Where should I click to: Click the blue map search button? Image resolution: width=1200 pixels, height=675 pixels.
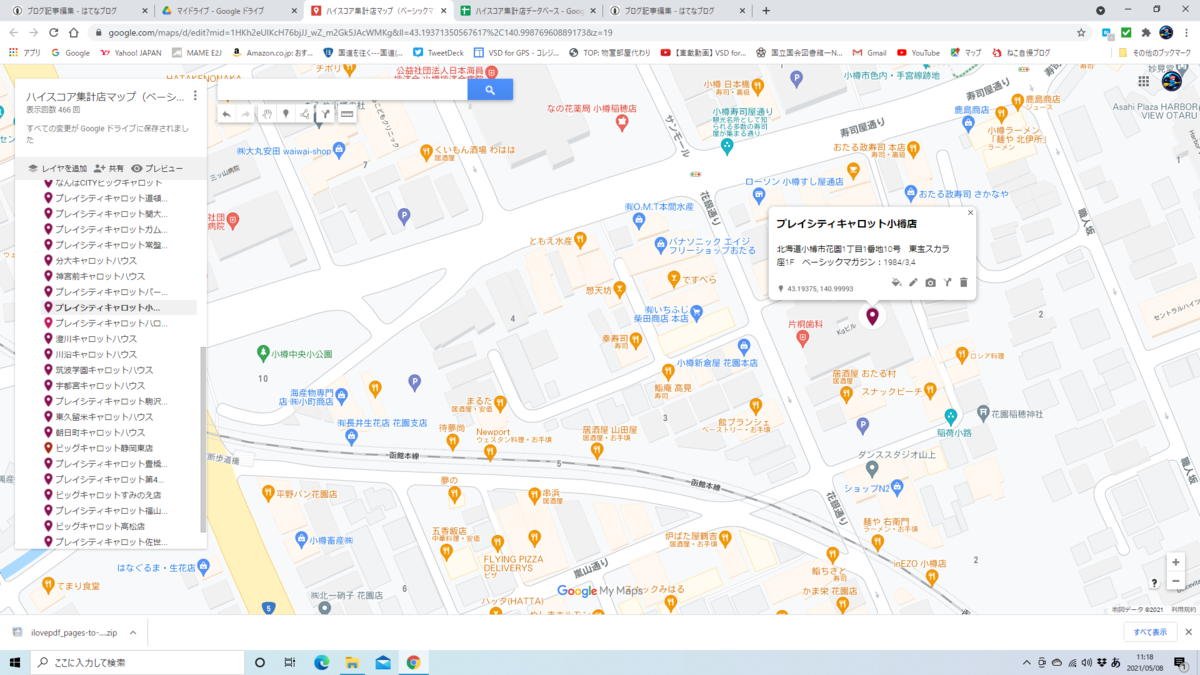pyautogui.click(x=490, y=90)
